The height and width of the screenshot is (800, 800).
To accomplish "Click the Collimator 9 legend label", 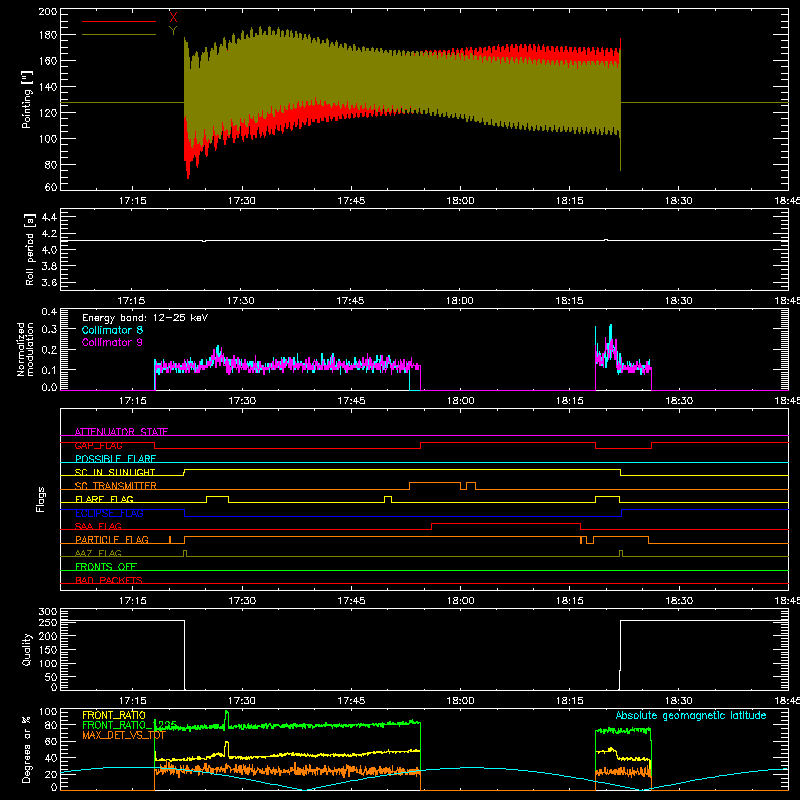I will pos(112,342).
